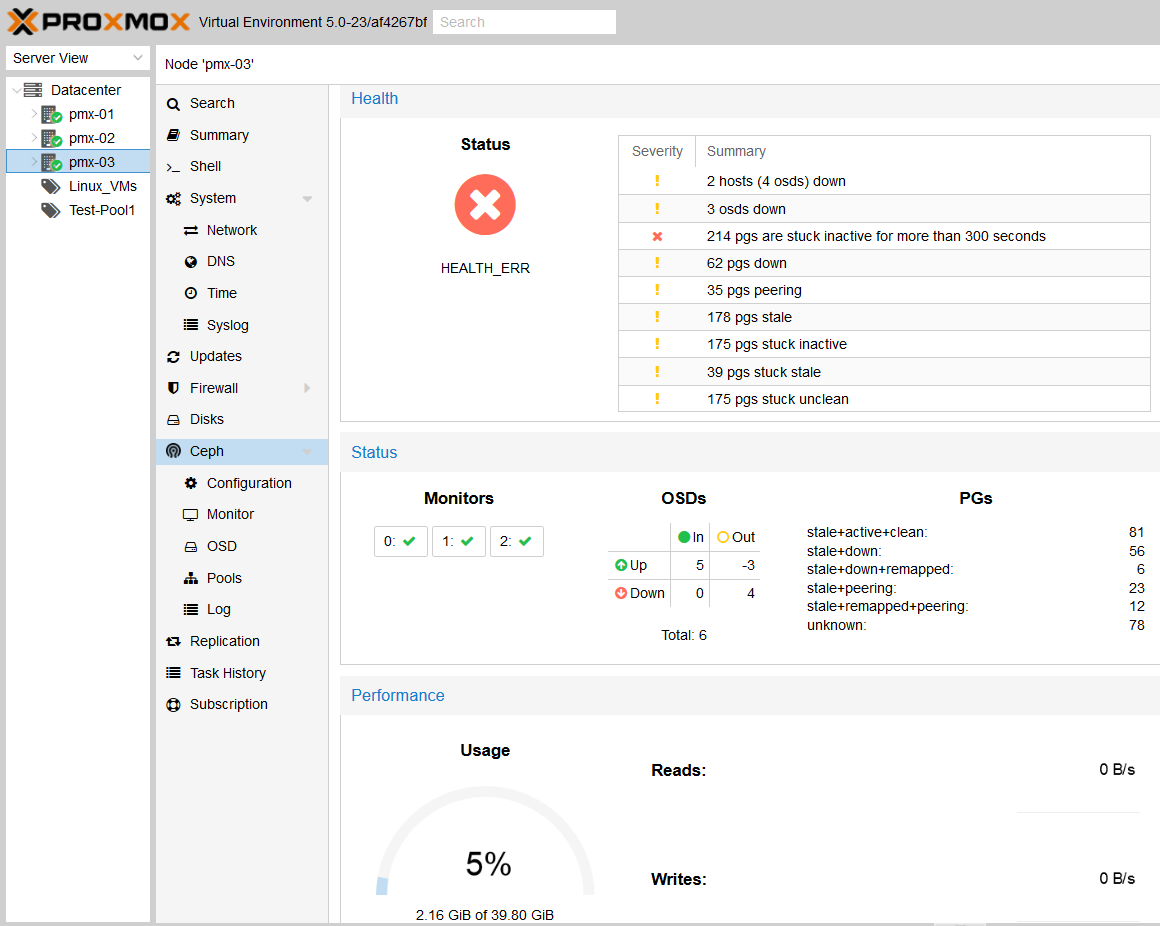This screenshot has width=1160, height=926.
Task: Click the System gears icon
Action: [x=173, y=198]
